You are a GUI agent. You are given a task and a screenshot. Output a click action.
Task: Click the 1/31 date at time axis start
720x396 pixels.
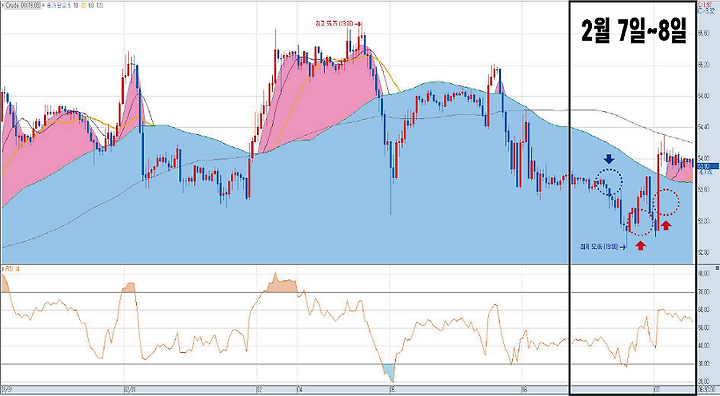pyautogui.click(x=6, y=389)
